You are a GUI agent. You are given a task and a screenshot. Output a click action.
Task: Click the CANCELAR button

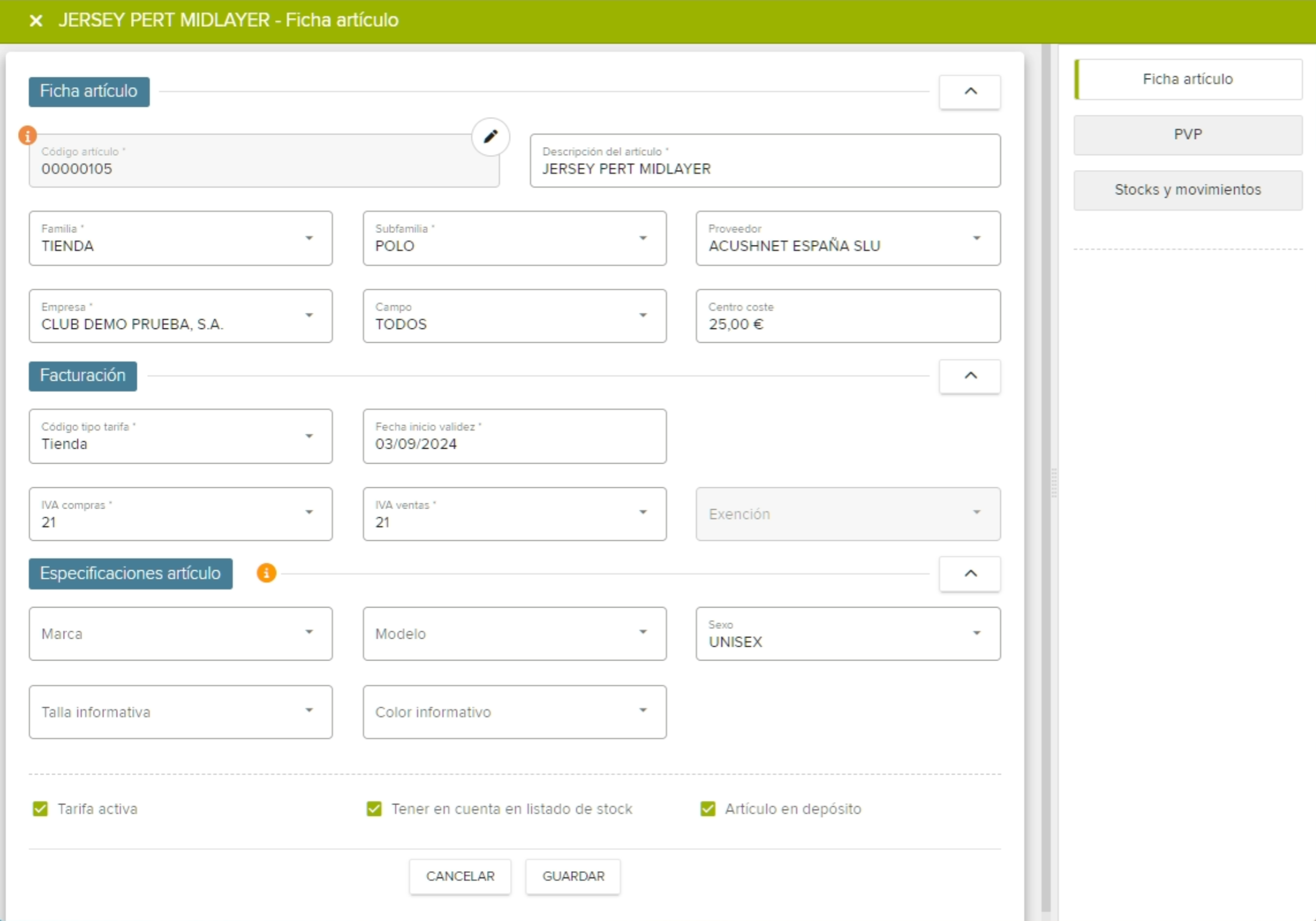(460, 876)
